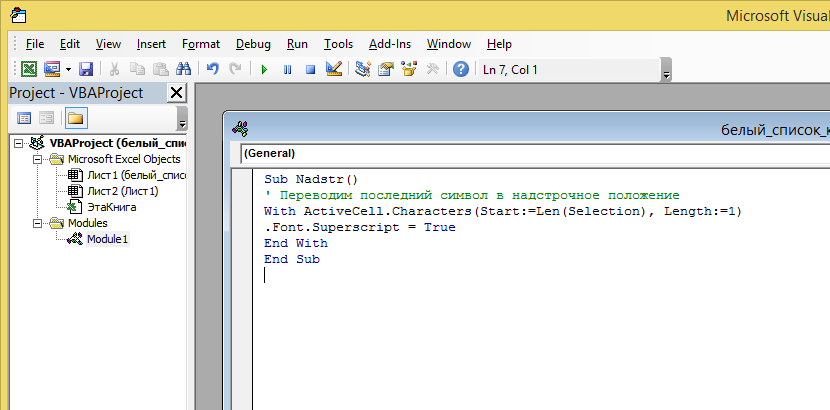Click the Find binoculars icon
The image size is (830, 410).
183,69
